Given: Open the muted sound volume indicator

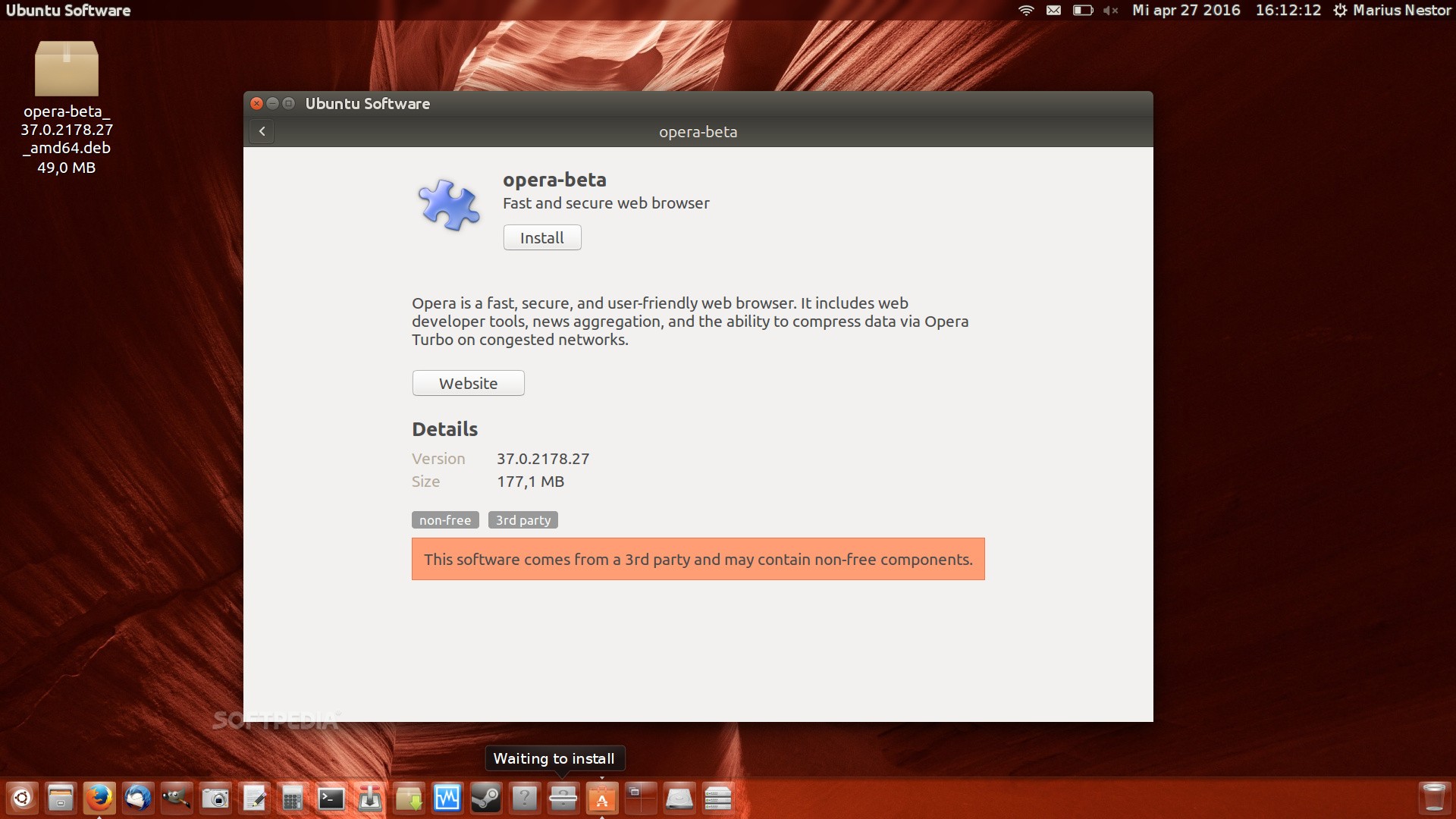Looking at the screenshot, I should 1111,10.
